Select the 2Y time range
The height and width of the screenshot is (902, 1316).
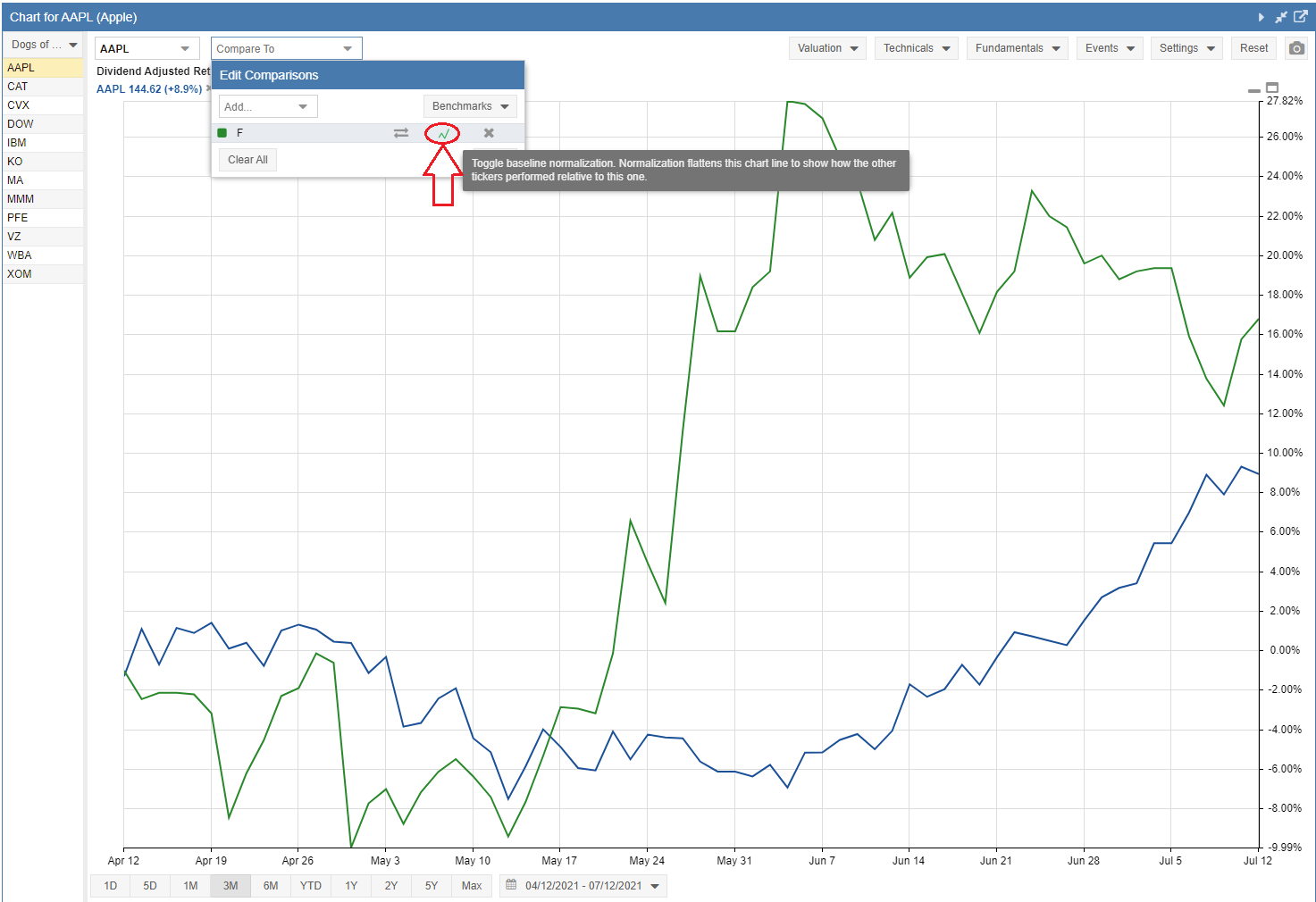tap(391, 886)
